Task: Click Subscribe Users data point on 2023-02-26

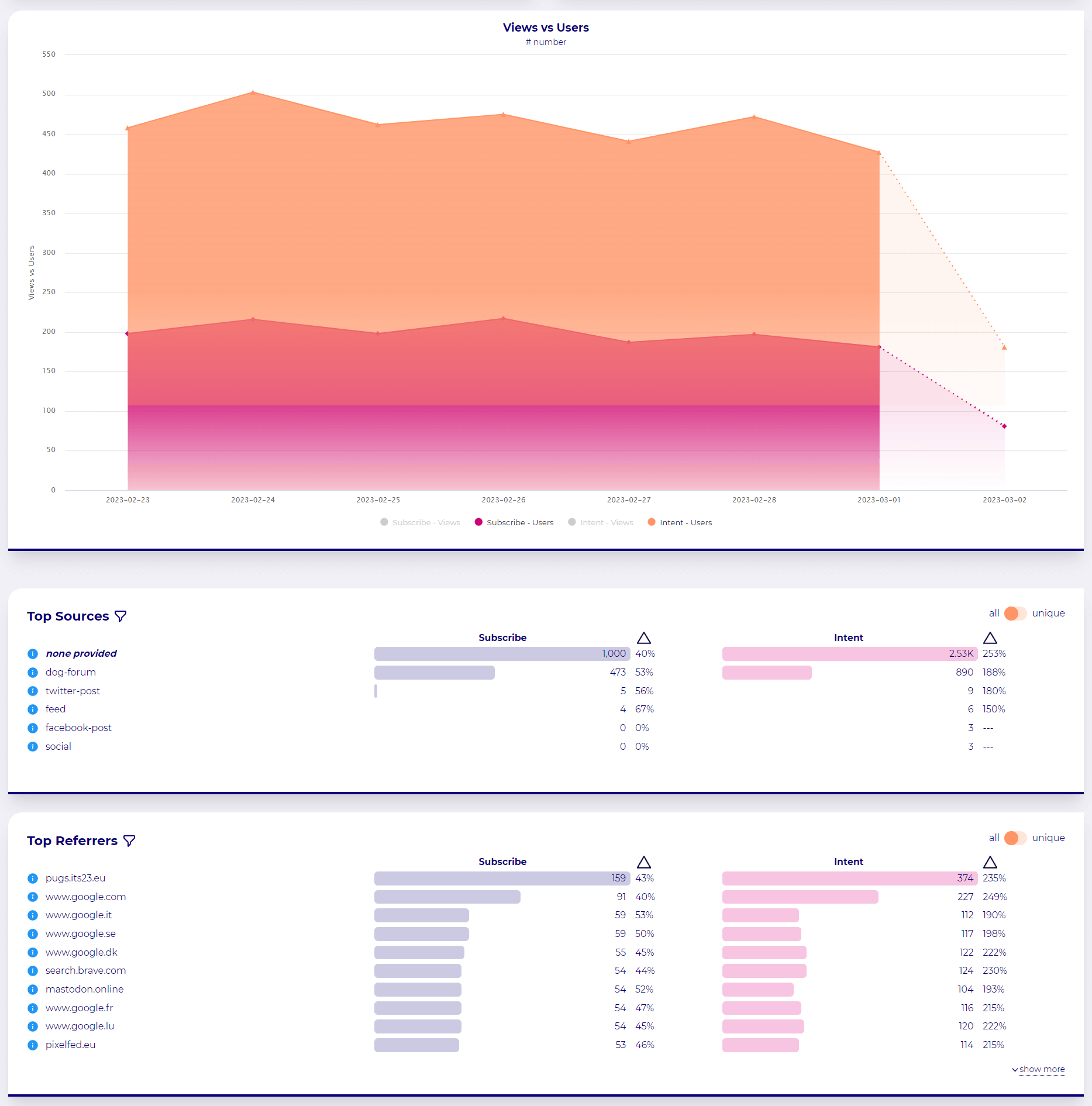Action: (x=503, y=319)
